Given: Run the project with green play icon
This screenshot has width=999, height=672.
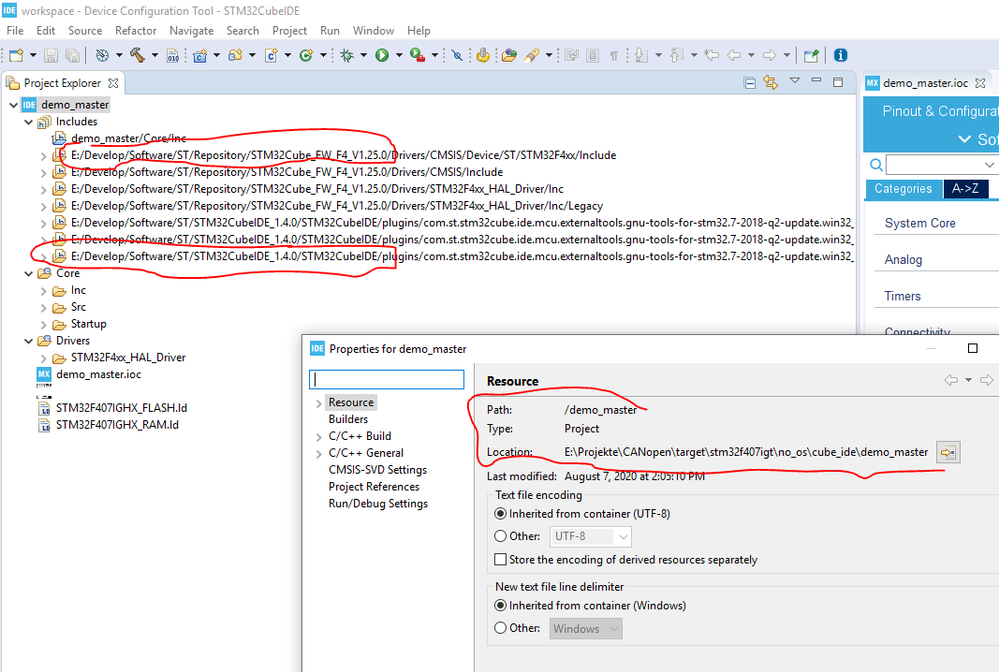Looking at the screenshot, I should [x=382, y=55].
